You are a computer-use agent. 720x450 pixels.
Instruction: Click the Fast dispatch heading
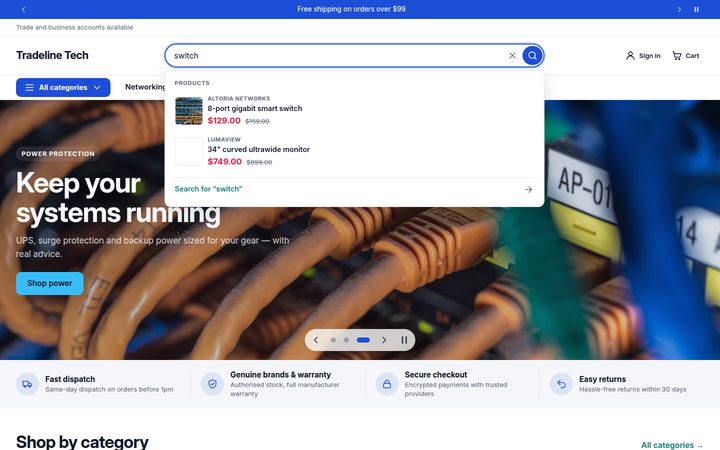[70, 379]
